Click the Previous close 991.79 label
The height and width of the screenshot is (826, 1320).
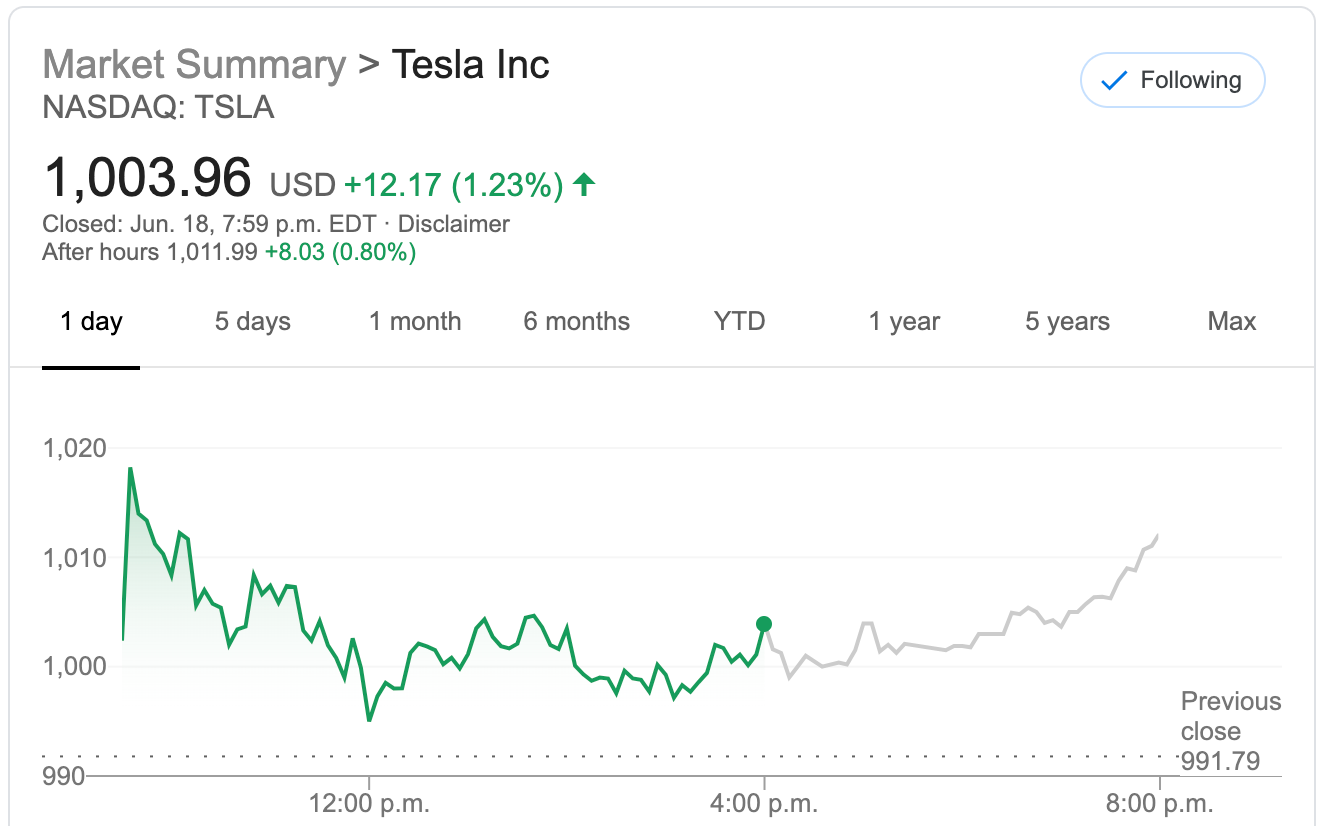click(x=1230, y=732)
